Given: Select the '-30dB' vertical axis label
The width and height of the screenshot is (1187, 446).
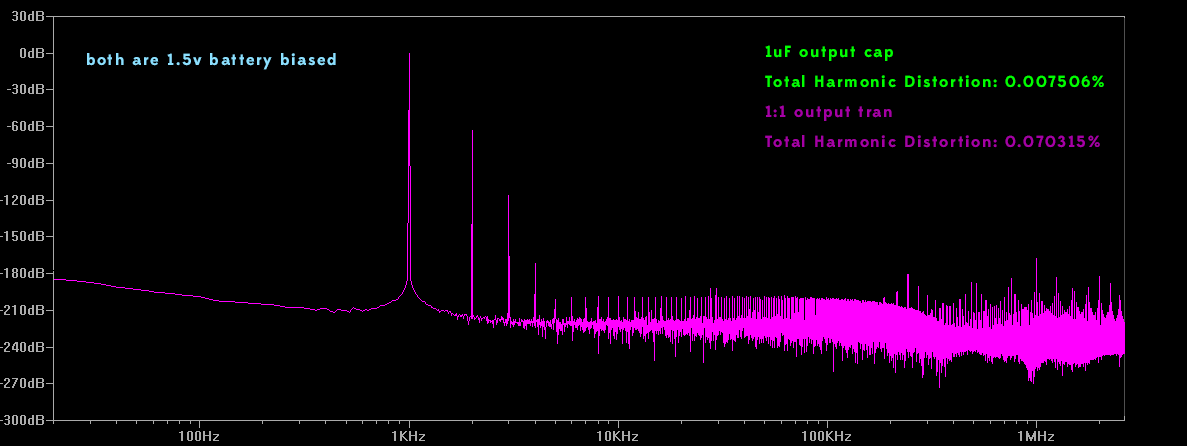Looking at the screenshot, I should [x=25, y=89].
